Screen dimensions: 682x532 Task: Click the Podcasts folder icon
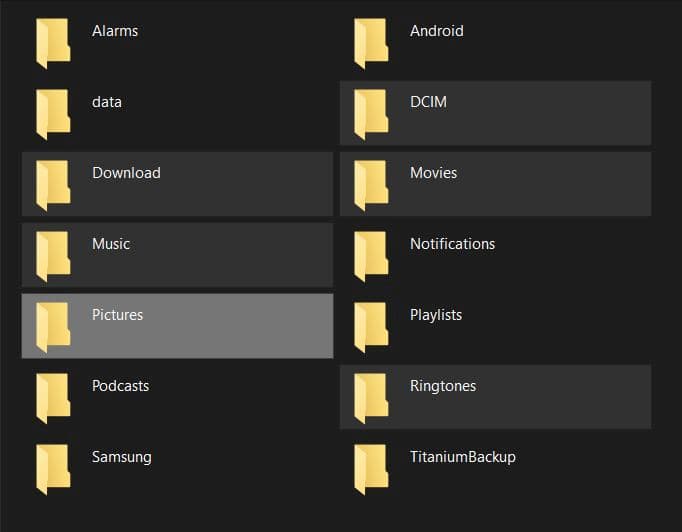pos(53,398)
